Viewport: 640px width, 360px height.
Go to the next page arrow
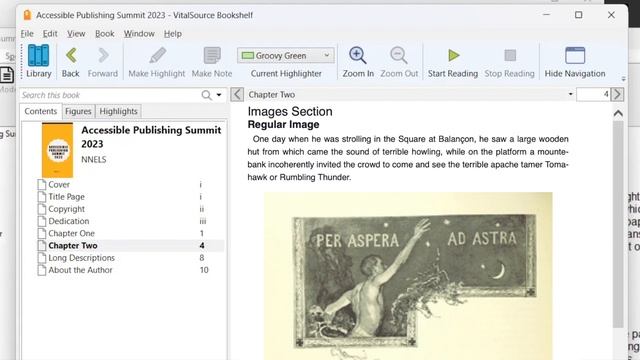click(x=618, y=95)
